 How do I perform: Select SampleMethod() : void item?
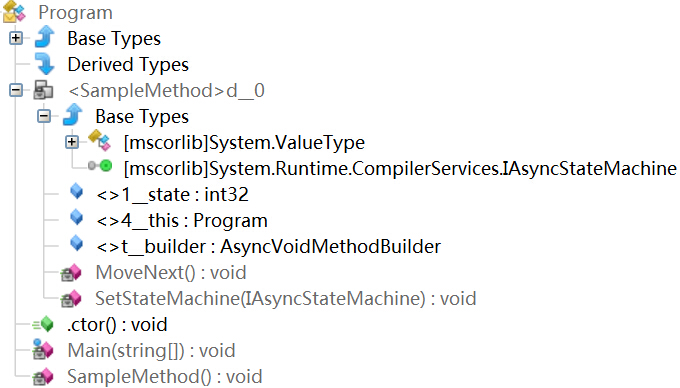click(x=165, y=377)
